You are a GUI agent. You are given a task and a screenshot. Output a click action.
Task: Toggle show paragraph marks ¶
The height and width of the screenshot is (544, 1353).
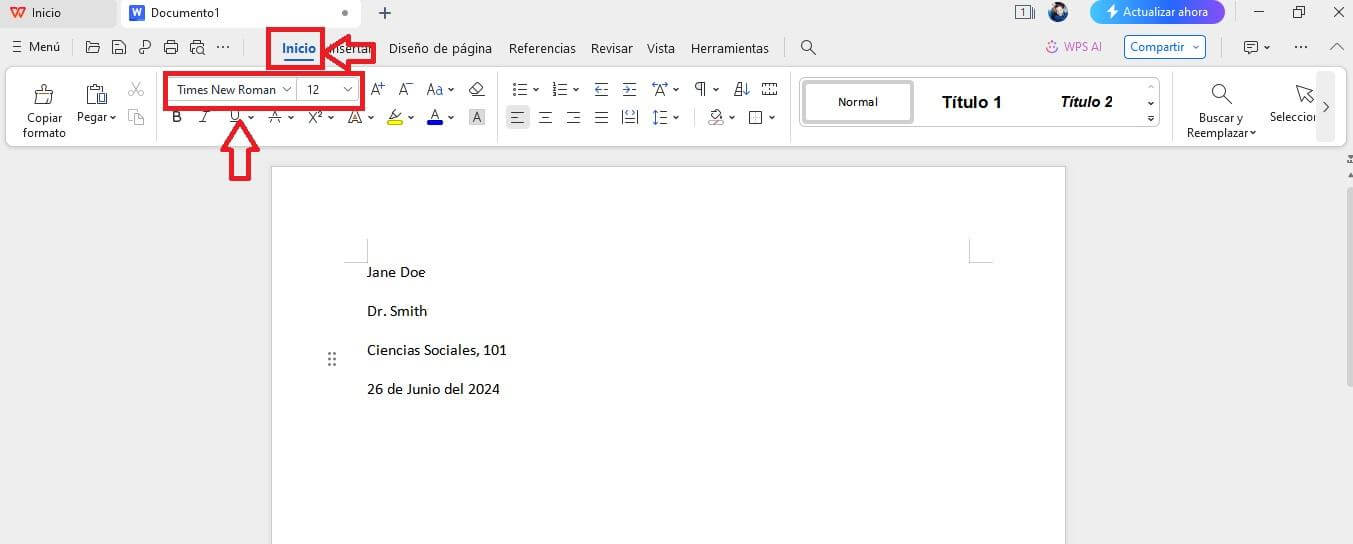click(700, 89)
